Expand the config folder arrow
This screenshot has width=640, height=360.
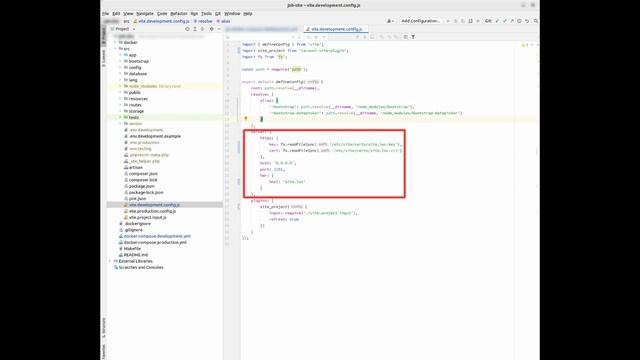point(120,67)
